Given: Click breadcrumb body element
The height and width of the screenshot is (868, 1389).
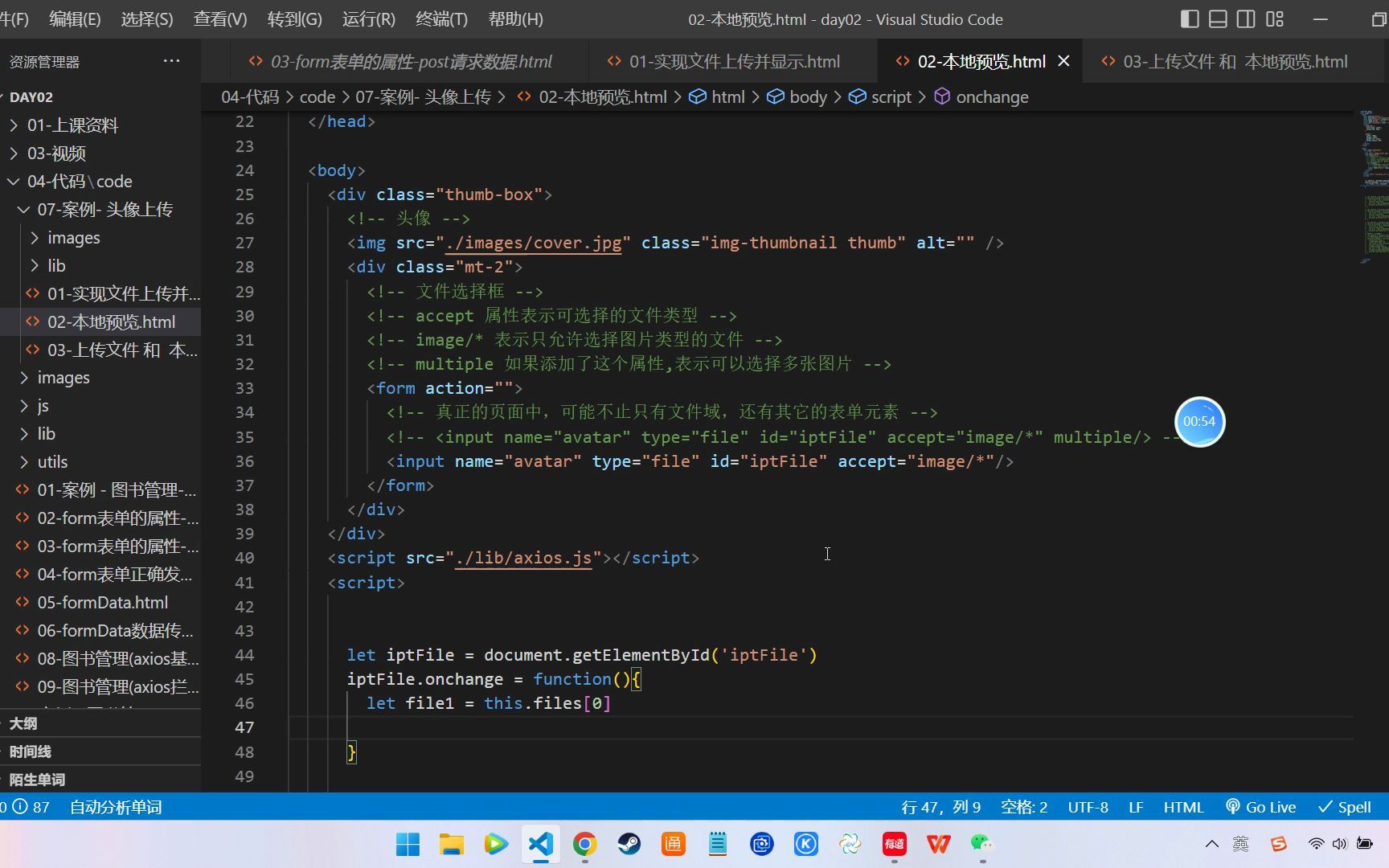Looking at the screenshot, I should click(797, 97).
